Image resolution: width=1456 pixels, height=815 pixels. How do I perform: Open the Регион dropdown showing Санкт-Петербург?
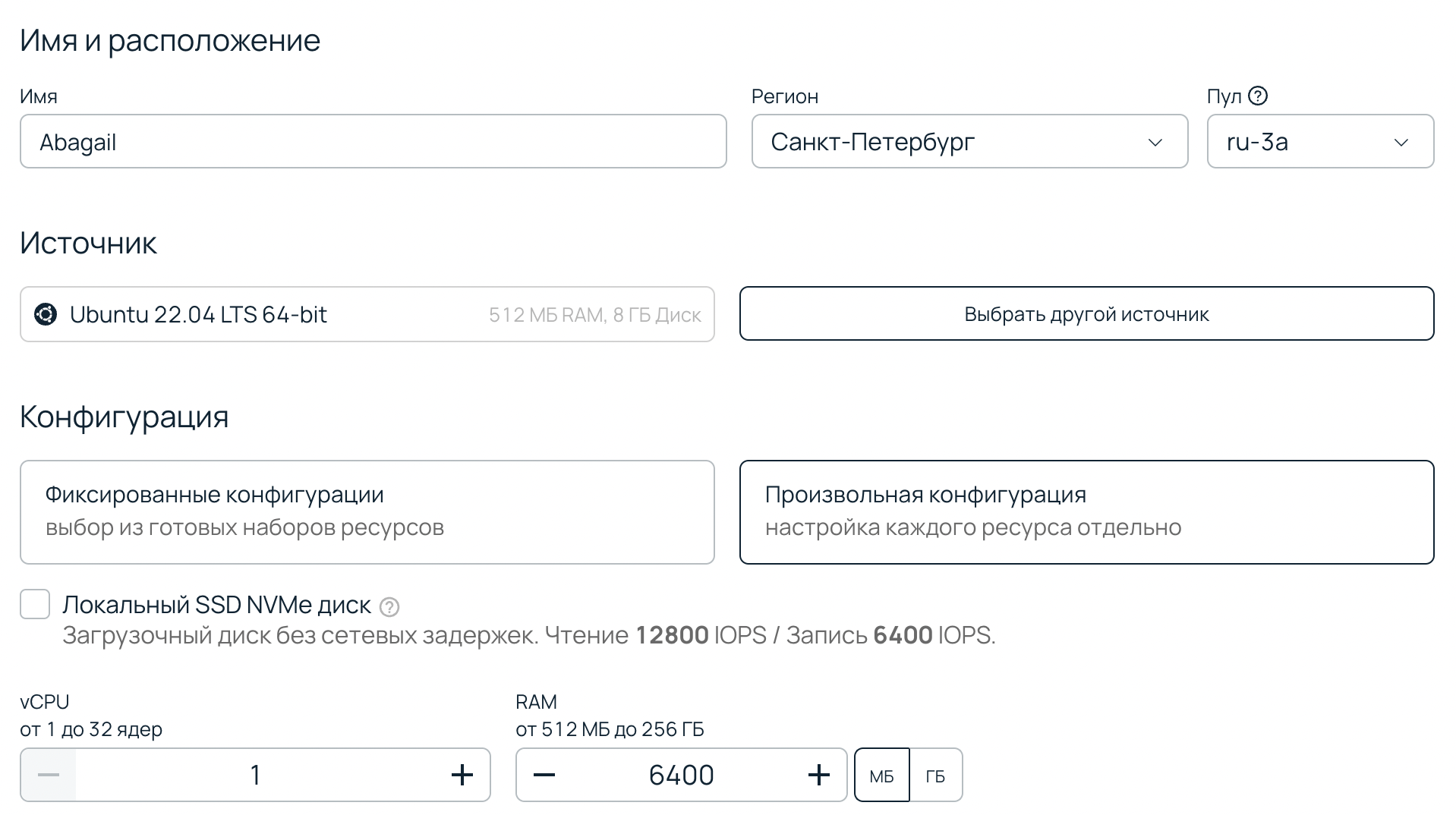point(969,142)
